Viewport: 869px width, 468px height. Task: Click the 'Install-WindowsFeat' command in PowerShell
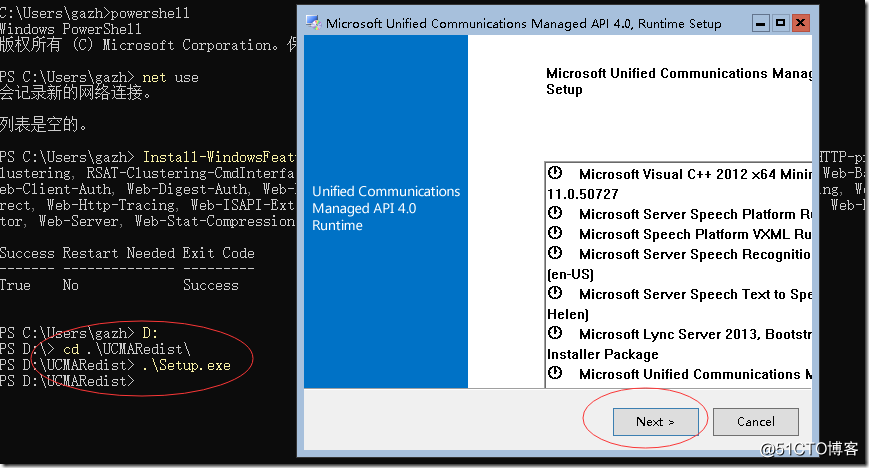click(219, 157)
